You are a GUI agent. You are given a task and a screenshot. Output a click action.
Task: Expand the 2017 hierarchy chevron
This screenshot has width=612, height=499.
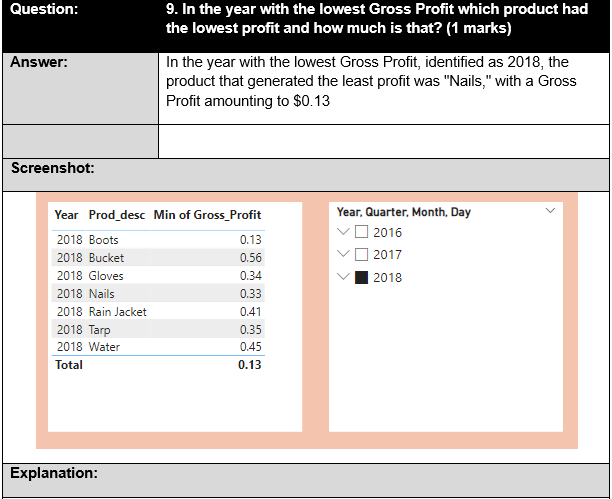(345, 255)
